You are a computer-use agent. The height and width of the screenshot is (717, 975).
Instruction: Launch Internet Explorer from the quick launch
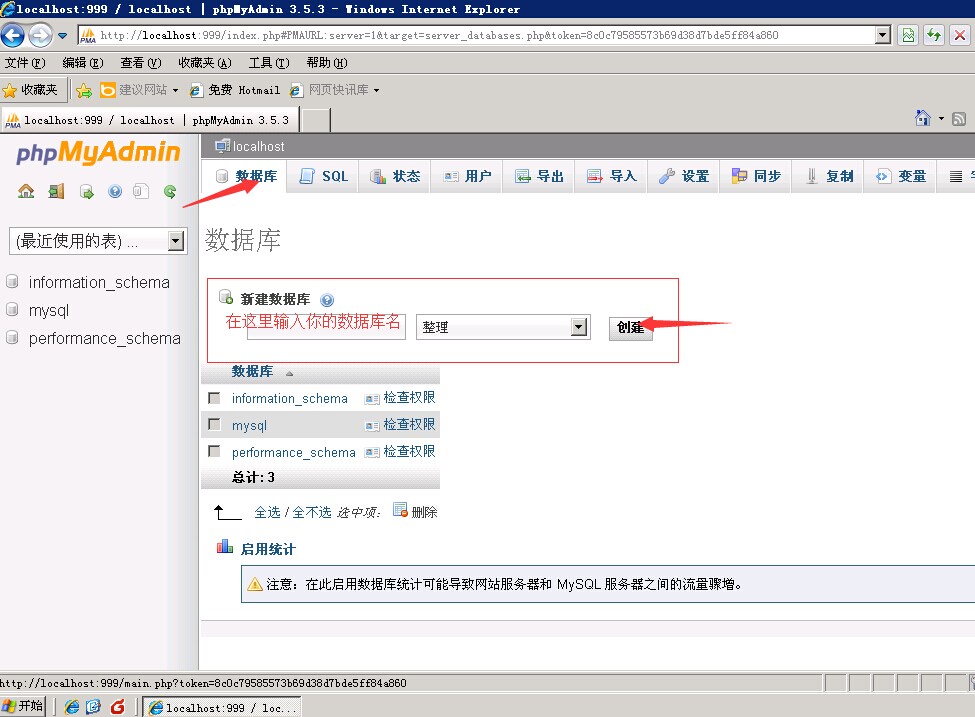72,706
